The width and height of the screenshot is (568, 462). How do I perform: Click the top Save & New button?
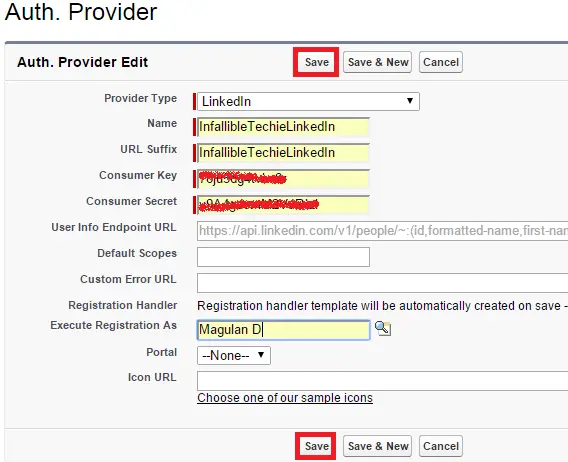[x=377, y=62]
